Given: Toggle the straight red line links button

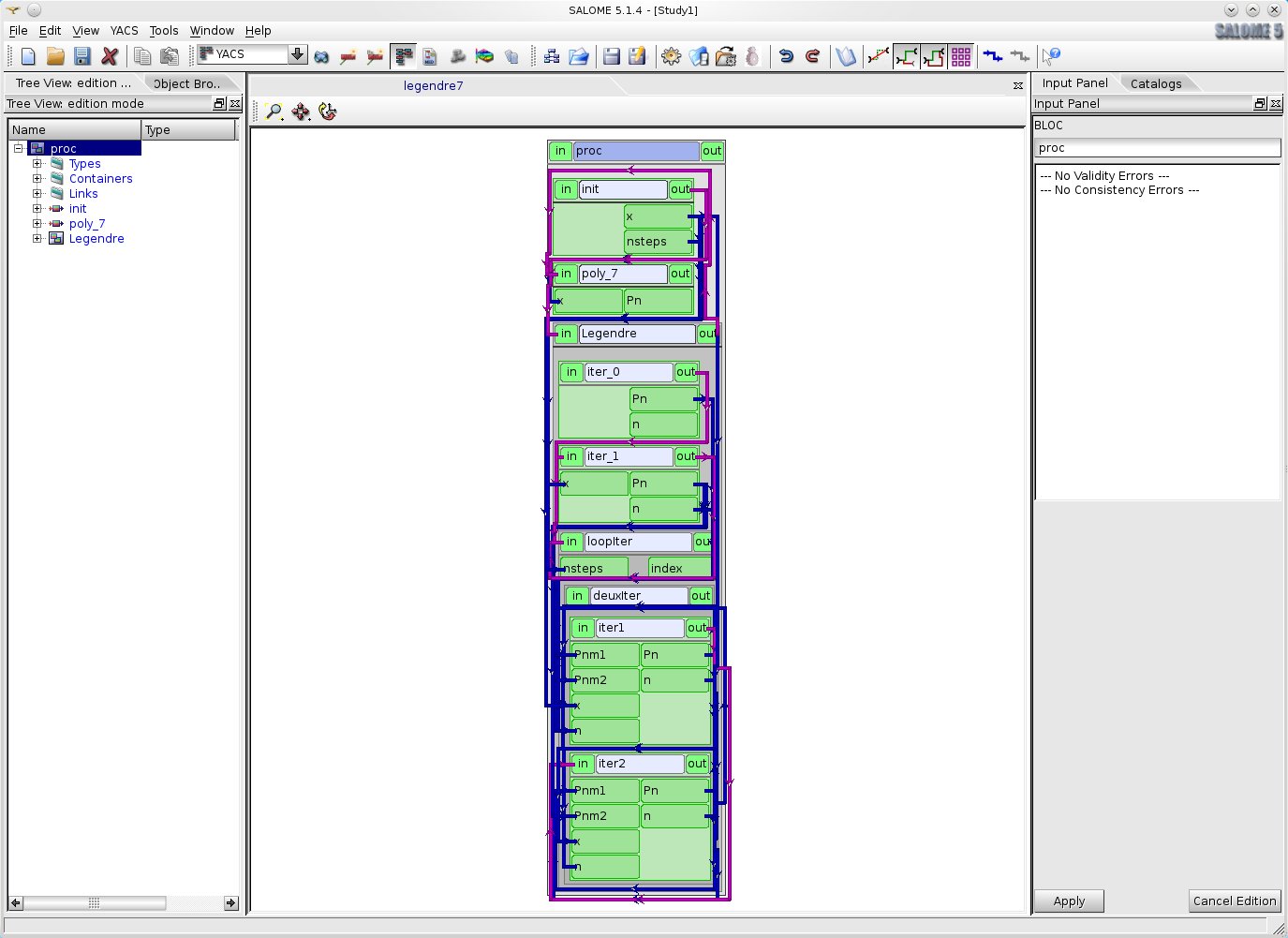Looking at the screenshot, I should coord(879,56).
